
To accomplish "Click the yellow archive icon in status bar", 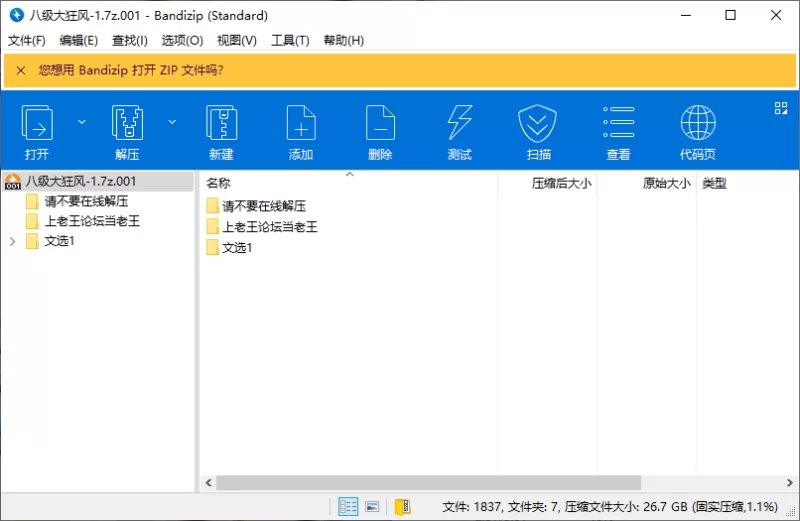I will click(402, 507).
